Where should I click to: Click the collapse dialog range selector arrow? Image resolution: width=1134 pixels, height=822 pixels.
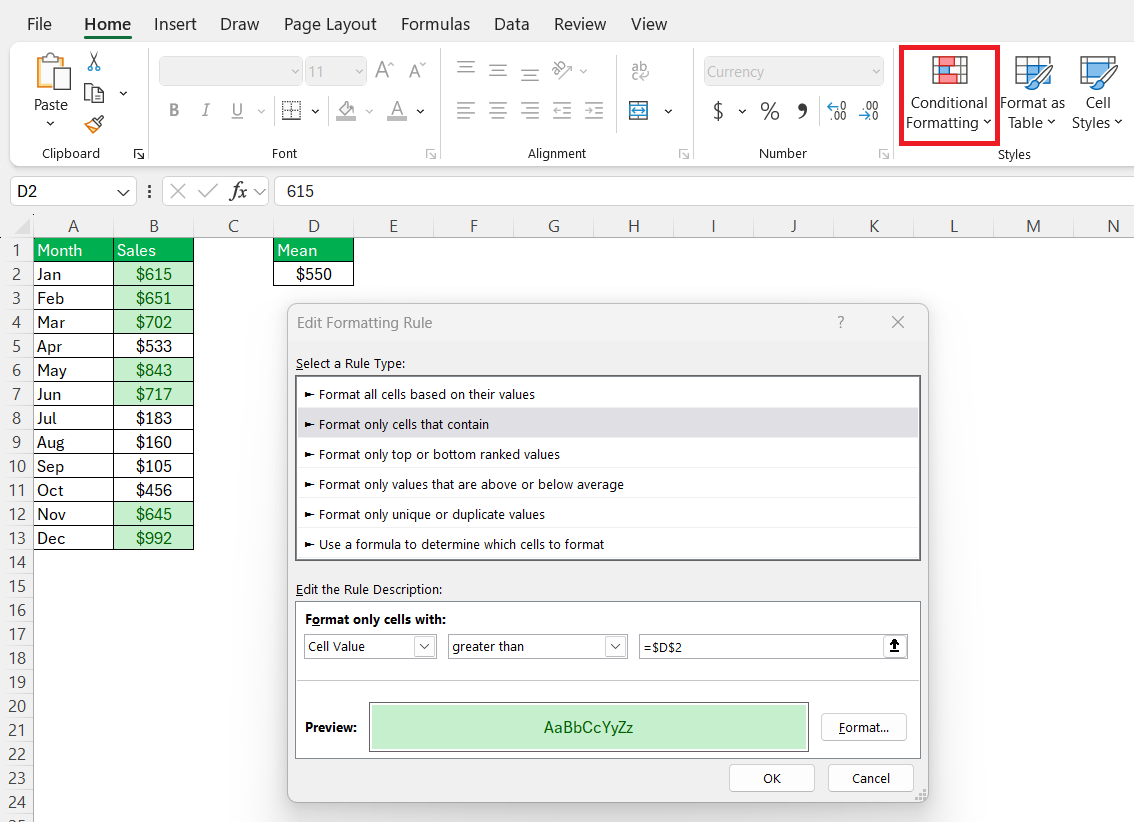pos(895,646)
